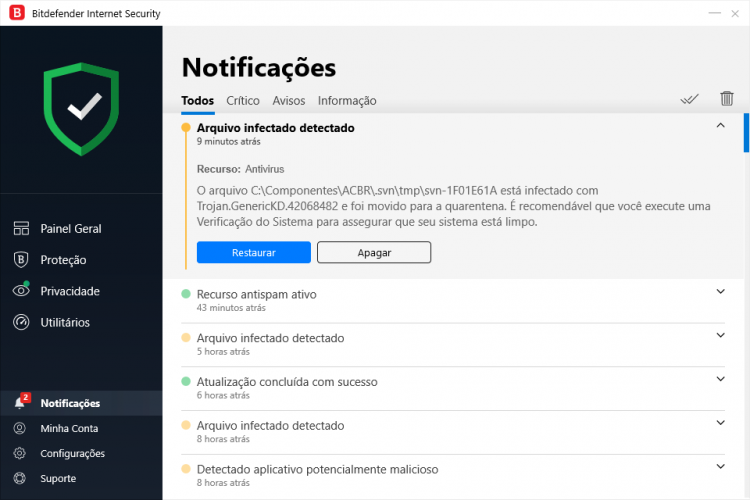Screen dimensions: 750x500
Task: Click the Arquivo infectado detectado expanded title
Action: (276, 128)
